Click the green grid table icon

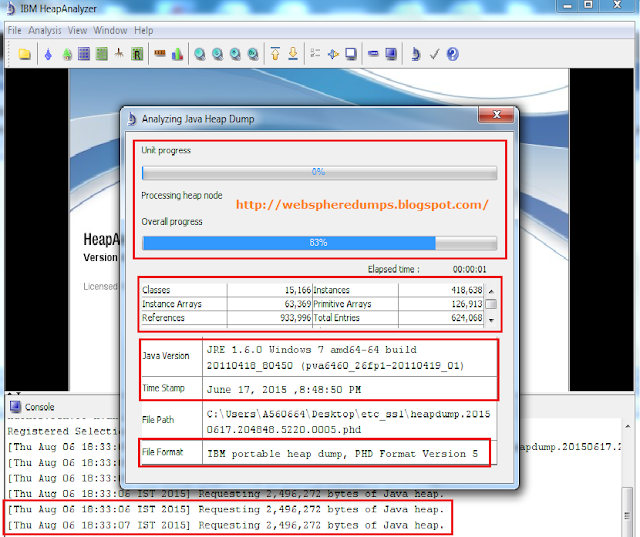click(x=102, y=54)
